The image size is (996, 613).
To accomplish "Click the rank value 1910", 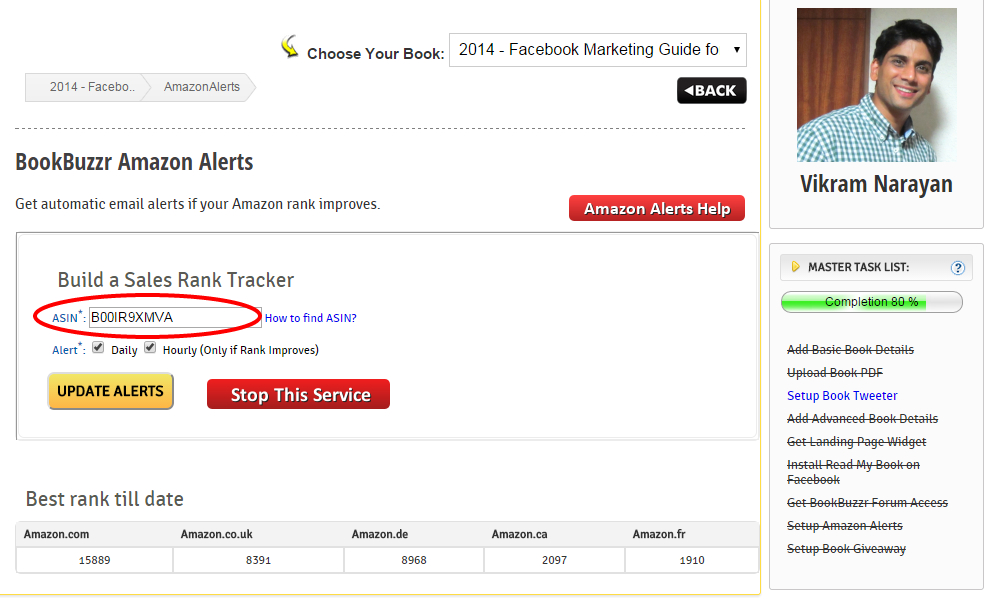I will [692, 560].
